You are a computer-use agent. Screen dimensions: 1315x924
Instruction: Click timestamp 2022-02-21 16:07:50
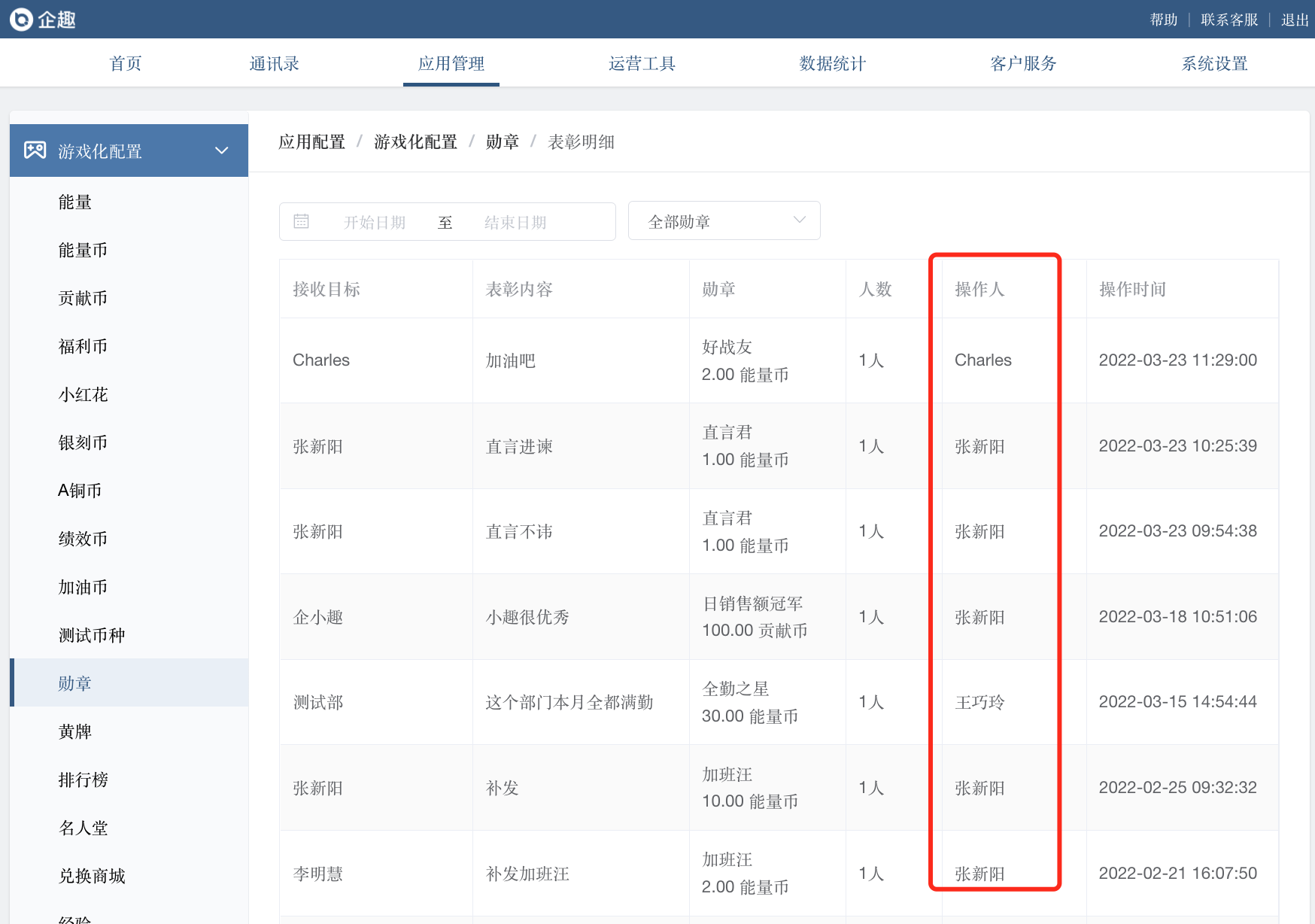point(1178,873)
